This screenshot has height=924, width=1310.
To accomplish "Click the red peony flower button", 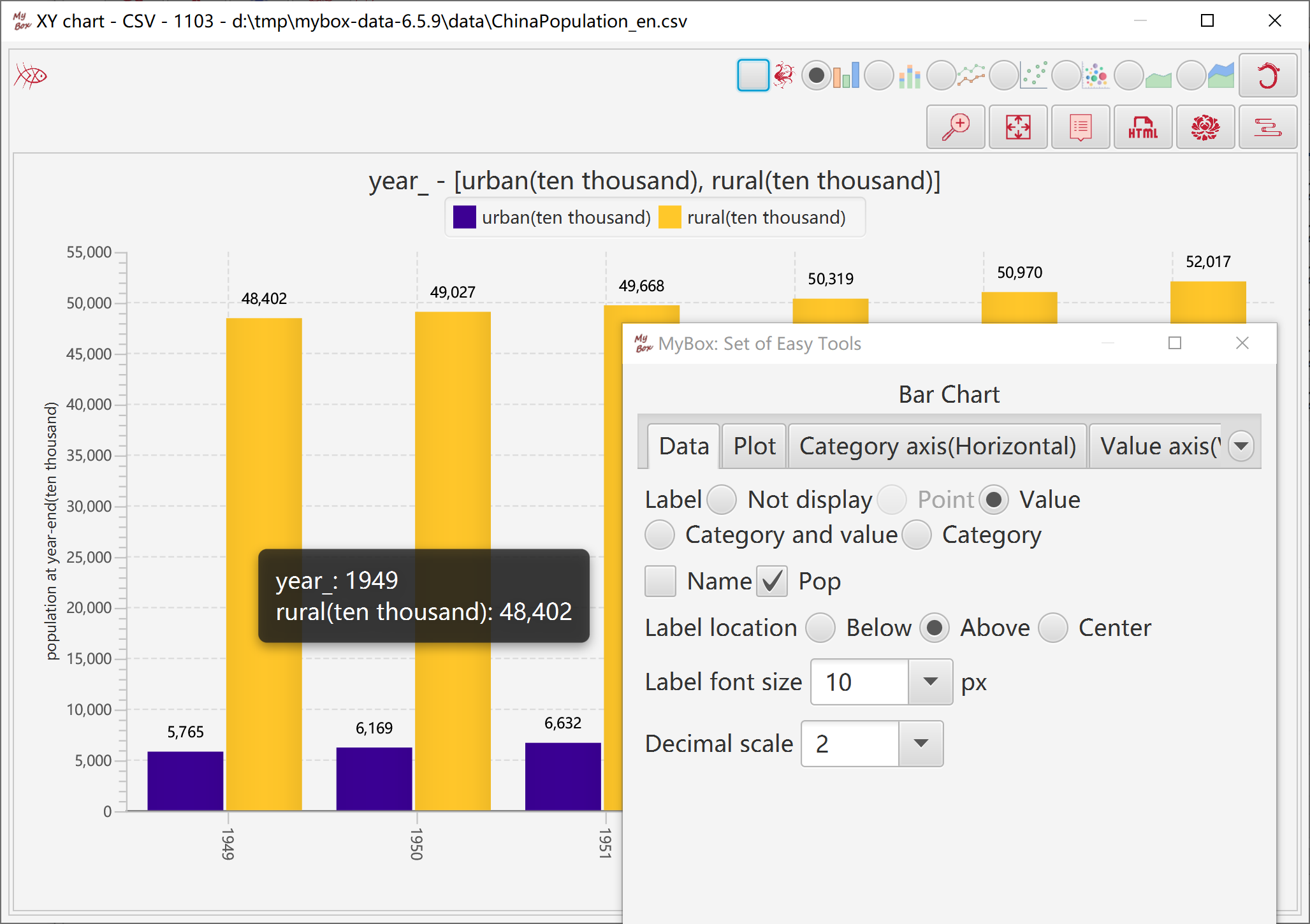I will [1205, 127].
